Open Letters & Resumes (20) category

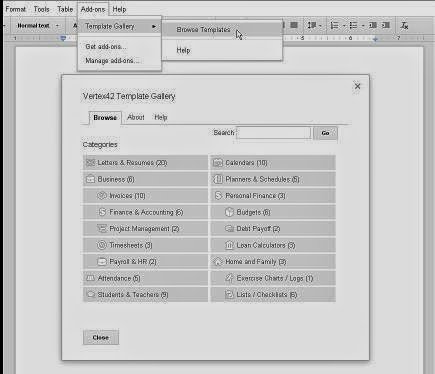point(145,163)
